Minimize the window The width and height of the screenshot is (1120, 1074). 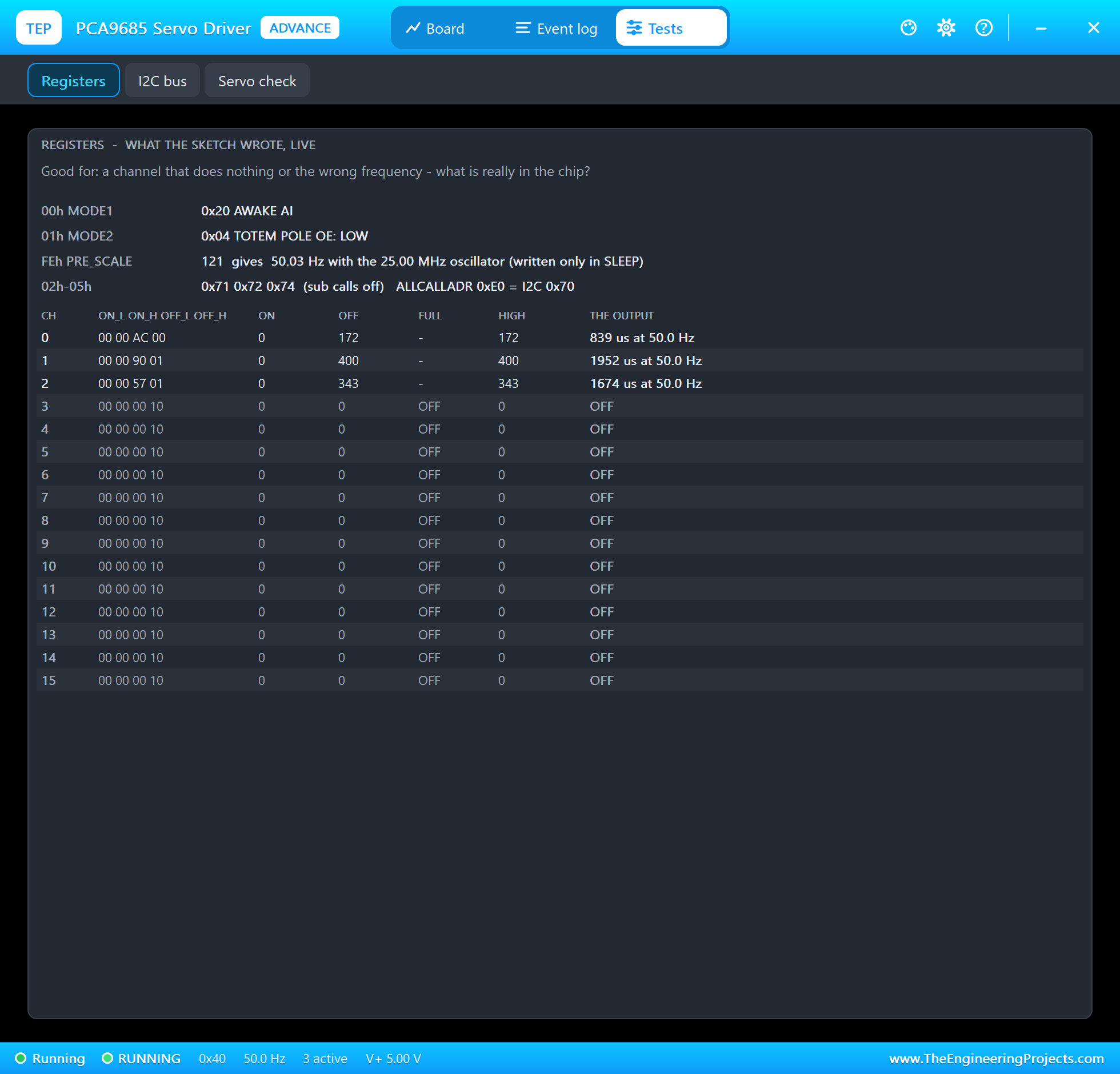click(1041, 28)
